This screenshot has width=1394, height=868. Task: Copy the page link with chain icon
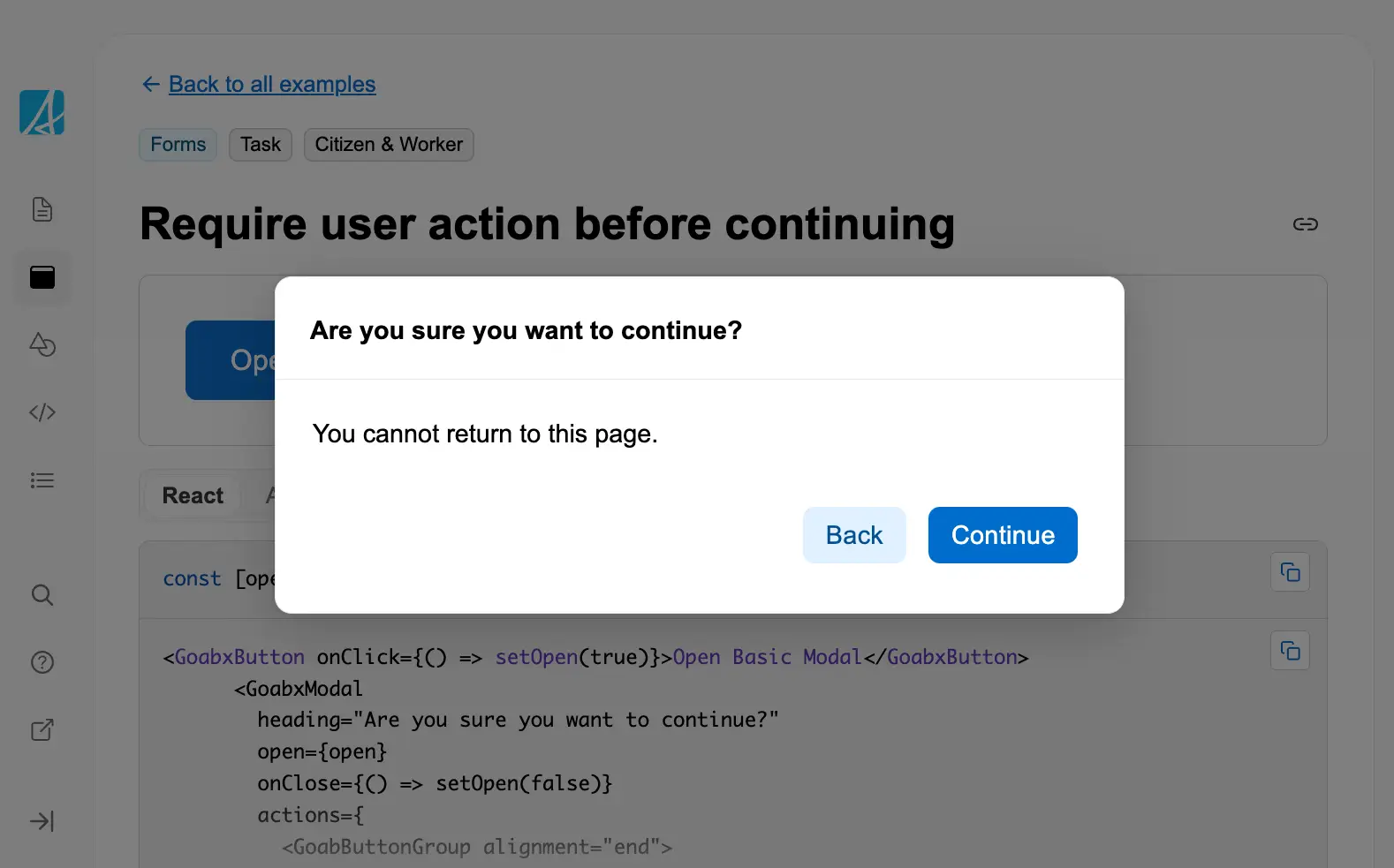1305,224
